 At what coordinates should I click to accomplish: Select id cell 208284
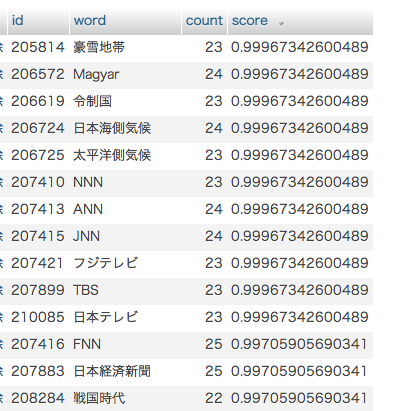(x=38, y=398)
